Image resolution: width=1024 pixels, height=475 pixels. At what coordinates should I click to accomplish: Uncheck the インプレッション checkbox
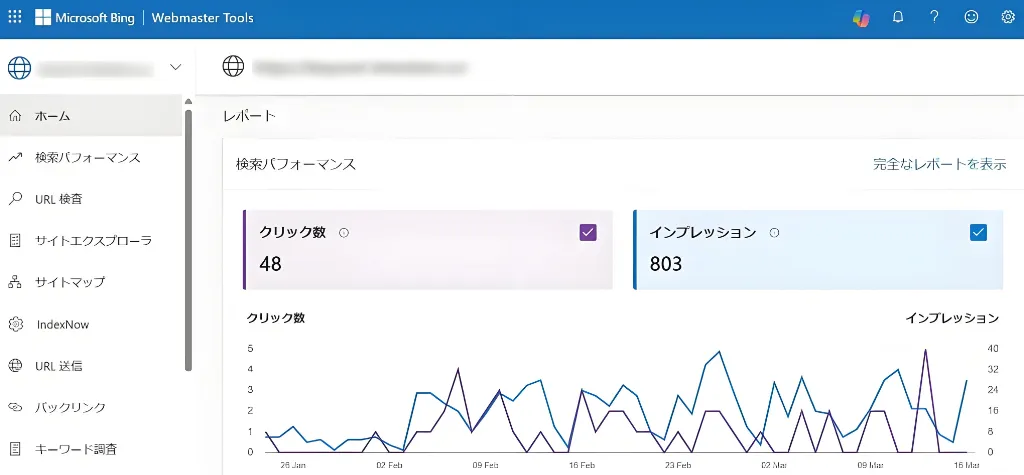978,233
